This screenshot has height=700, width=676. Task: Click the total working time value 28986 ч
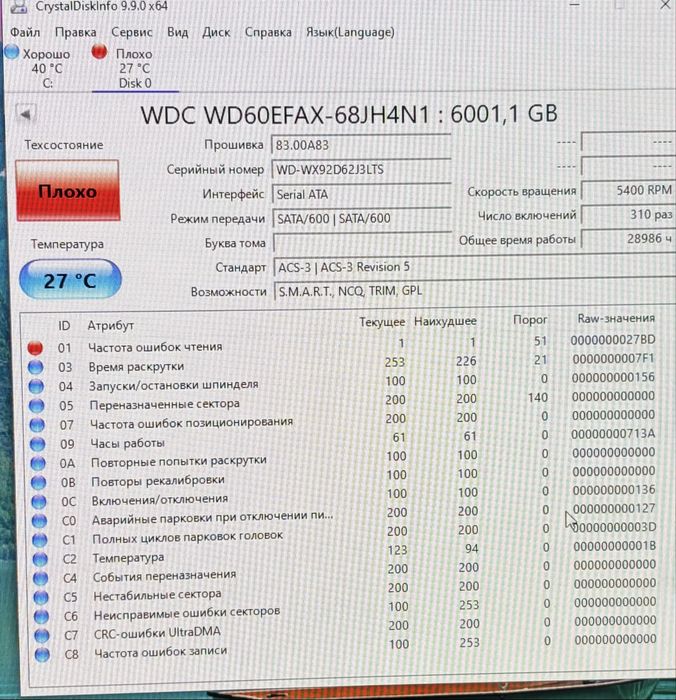click(628, 239)
